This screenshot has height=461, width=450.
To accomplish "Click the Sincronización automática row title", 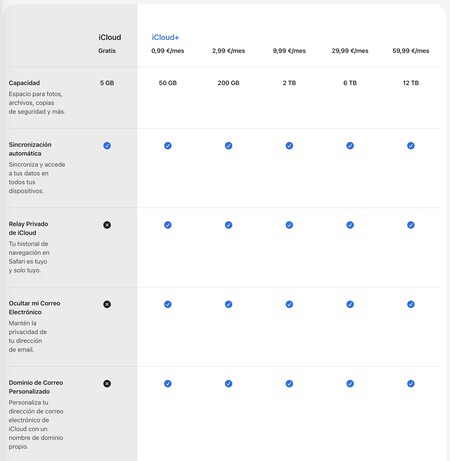I will [30, 149].
